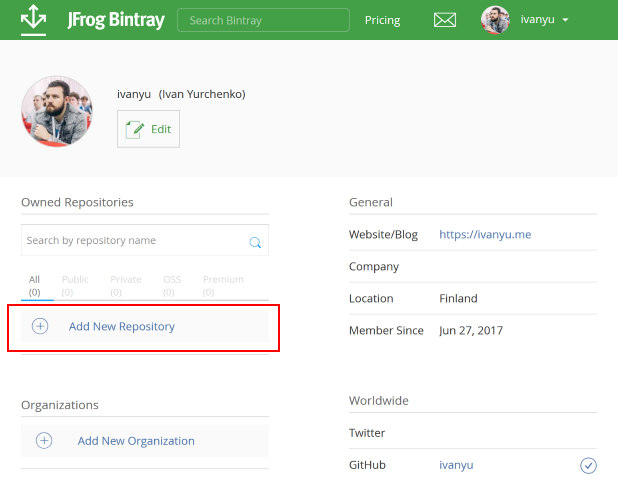Click the Add New Repository link
618x480 pixels.
click(122, 326)
